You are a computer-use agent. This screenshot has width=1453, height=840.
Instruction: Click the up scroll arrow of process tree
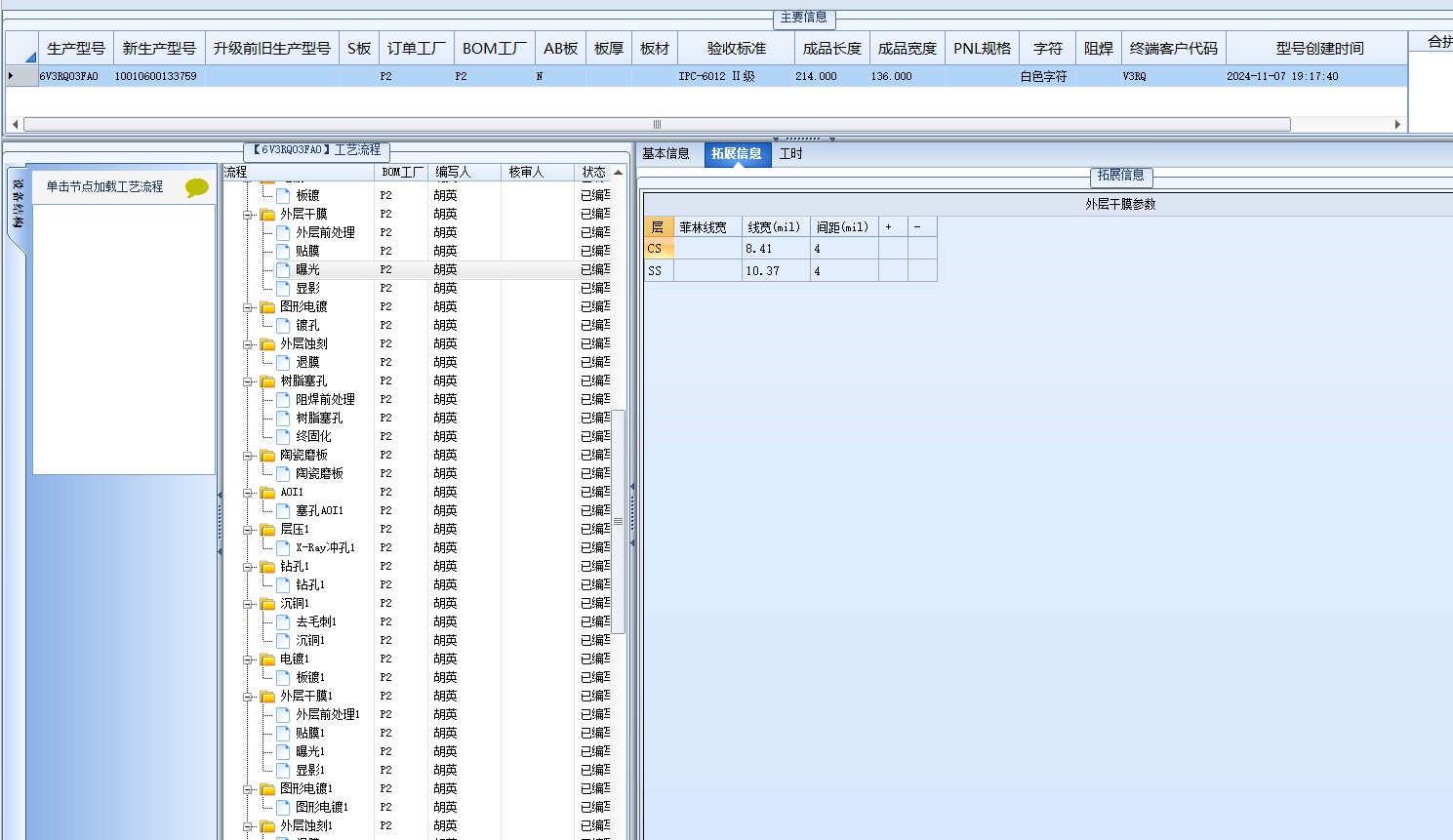[619, 172]
